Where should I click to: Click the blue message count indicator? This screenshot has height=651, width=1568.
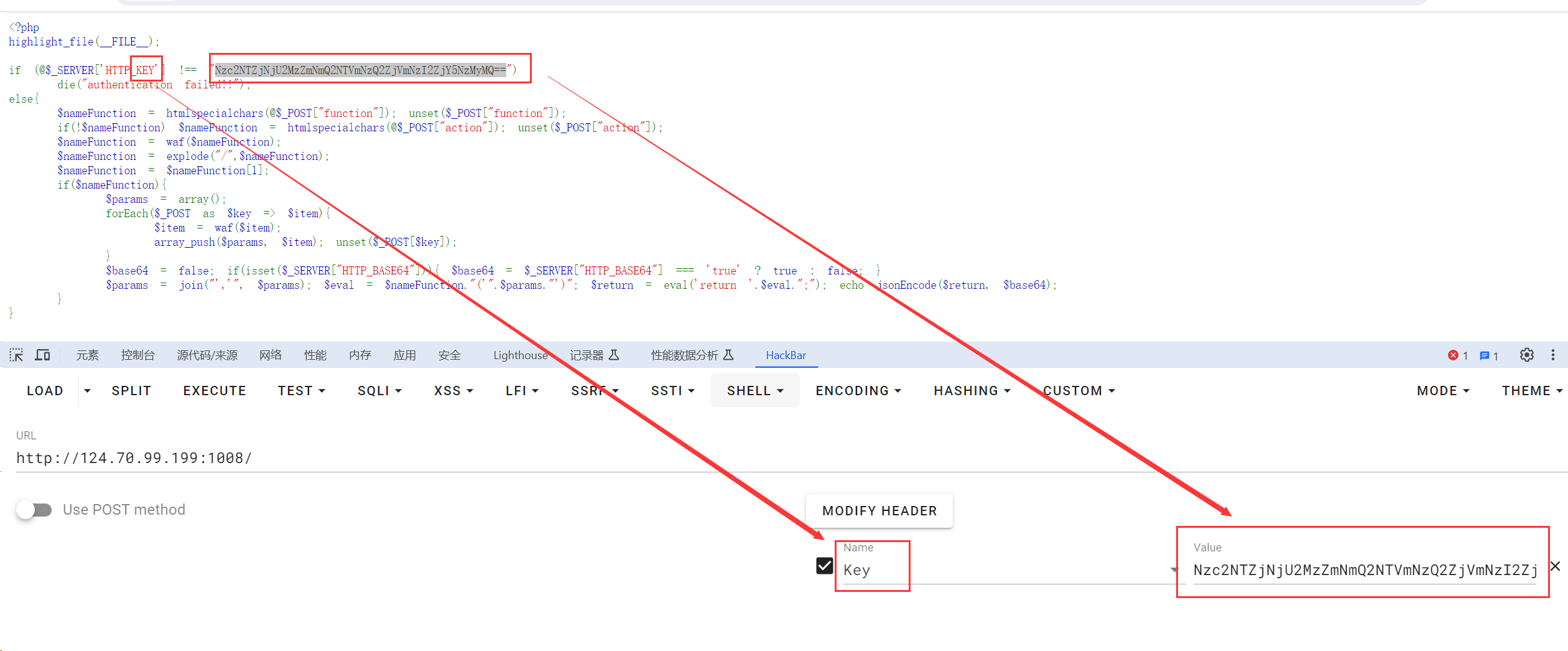[x=1488, y=355]
